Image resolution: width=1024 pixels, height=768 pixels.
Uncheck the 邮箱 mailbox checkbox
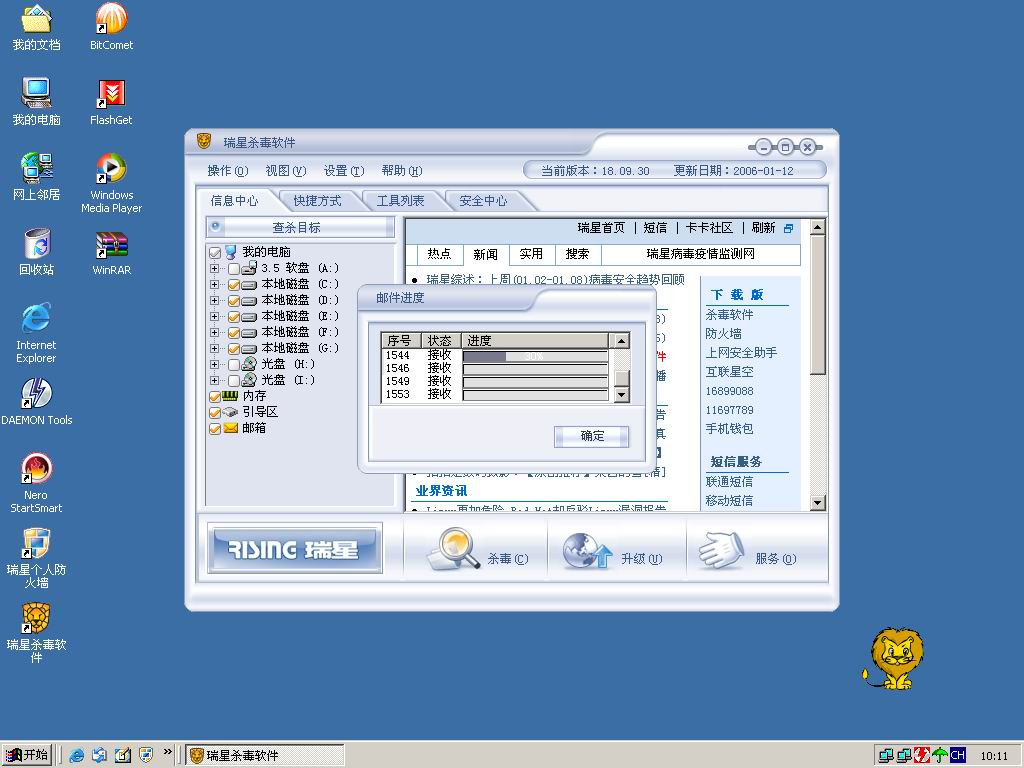215,428
